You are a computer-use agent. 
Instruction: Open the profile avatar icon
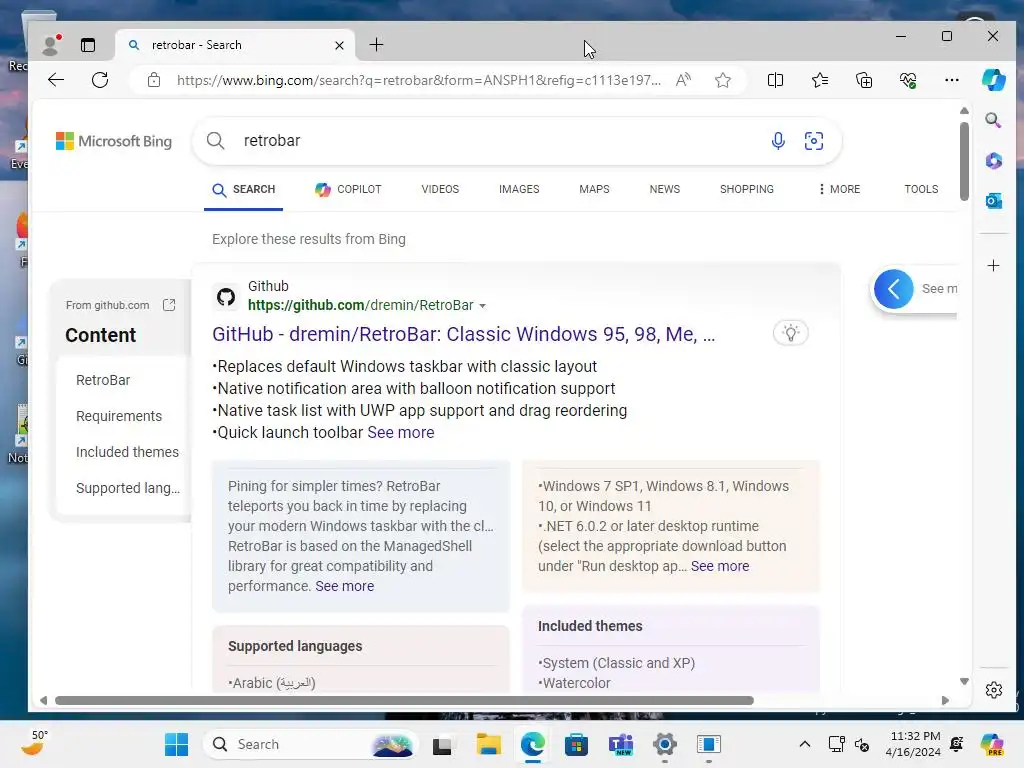point(50,44)
